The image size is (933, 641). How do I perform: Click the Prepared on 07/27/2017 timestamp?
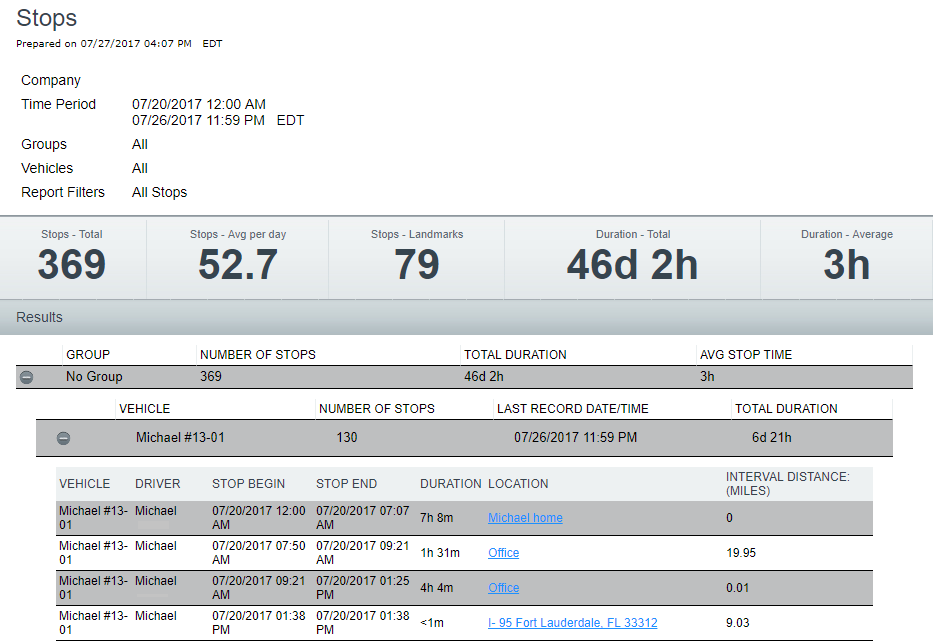pos(119,43)
